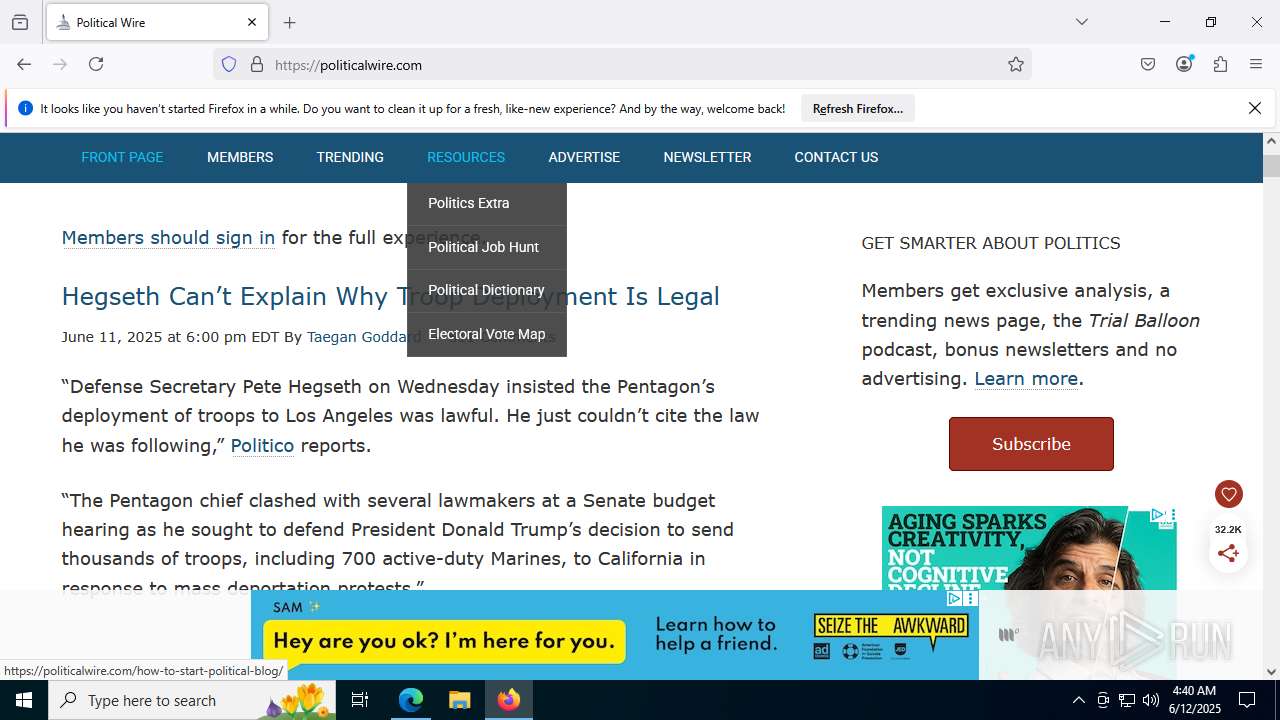Screen dimensions: 1280x720
Task: Close the Political Wire tab
Action: (252, 22)
